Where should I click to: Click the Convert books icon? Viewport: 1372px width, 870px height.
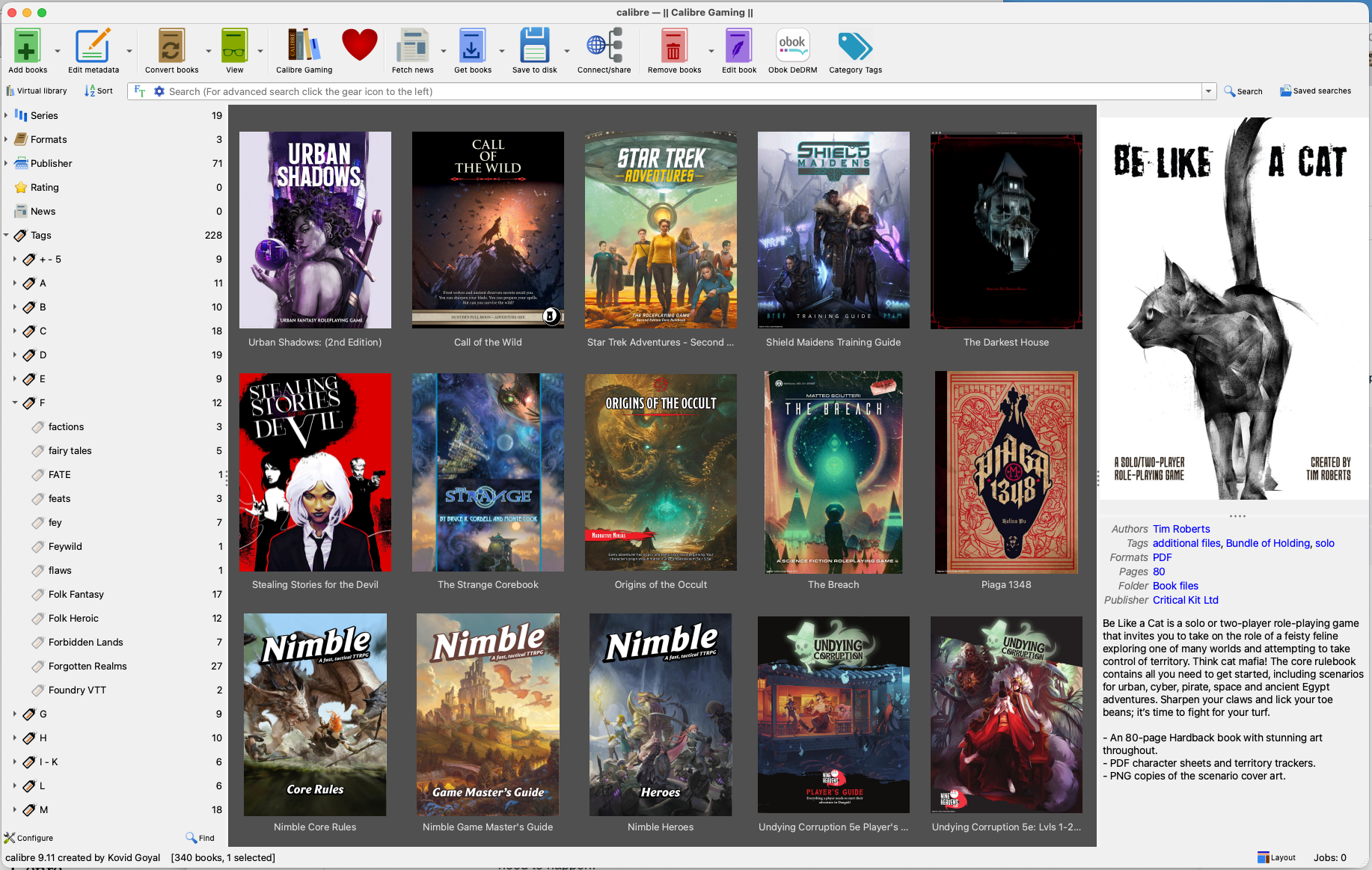(x=171, y=46)
